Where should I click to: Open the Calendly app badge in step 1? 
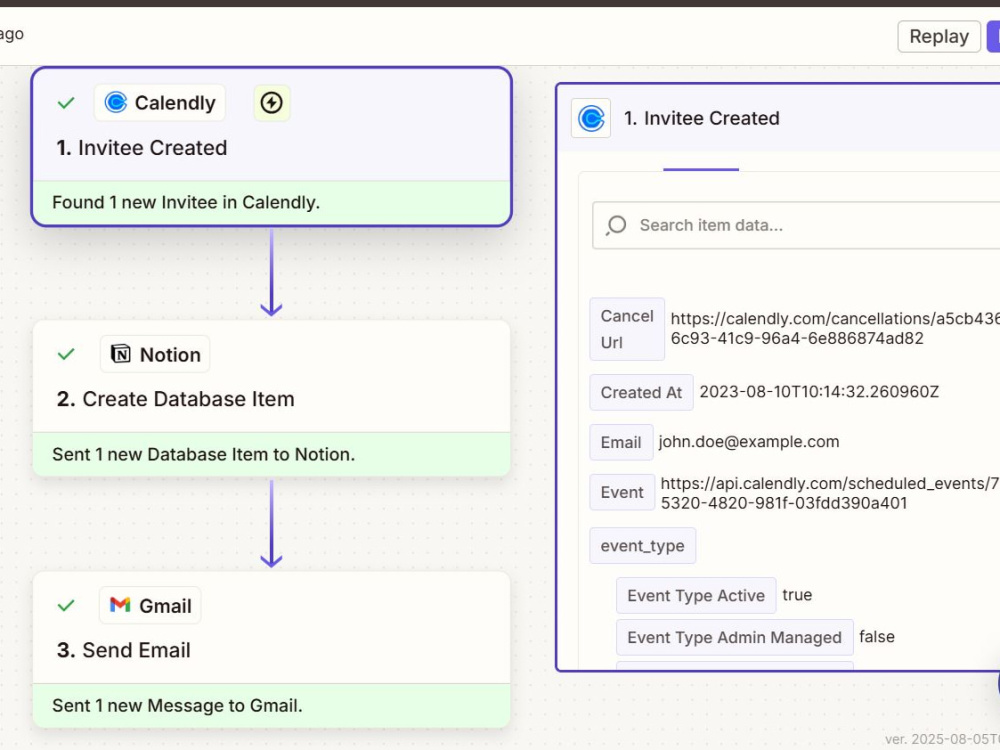point(159,103)
